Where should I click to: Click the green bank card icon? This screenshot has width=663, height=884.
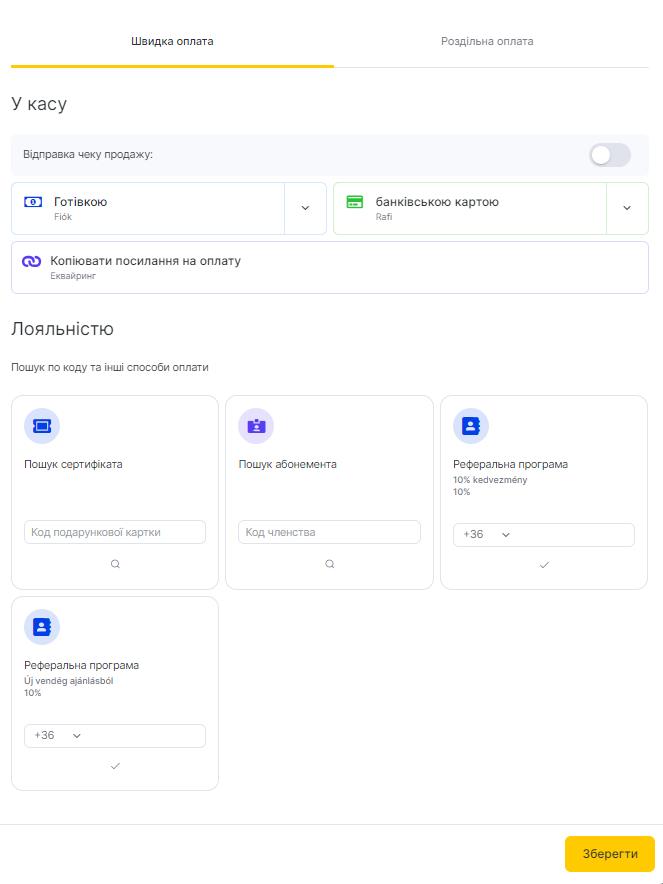pyautogui.click(x=355, y=202)
